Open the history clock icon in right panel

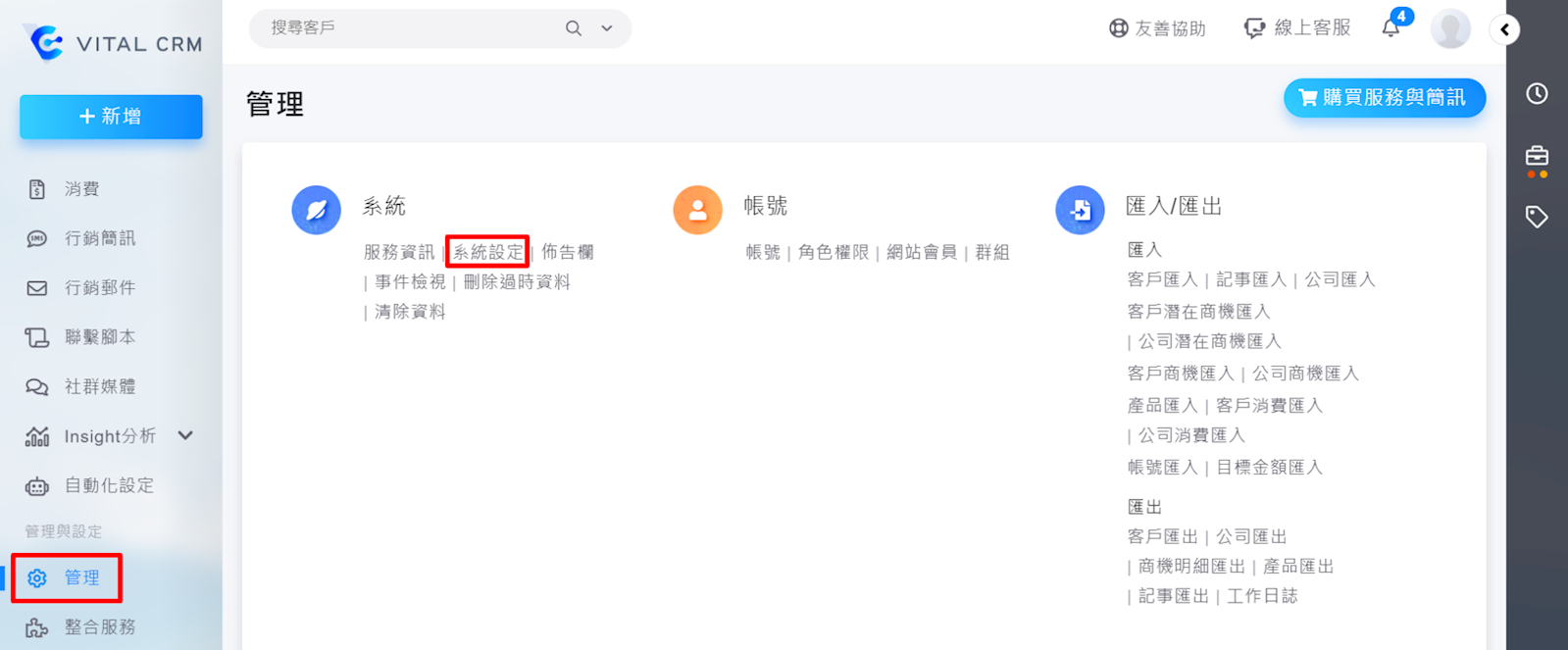[1537, 94]
